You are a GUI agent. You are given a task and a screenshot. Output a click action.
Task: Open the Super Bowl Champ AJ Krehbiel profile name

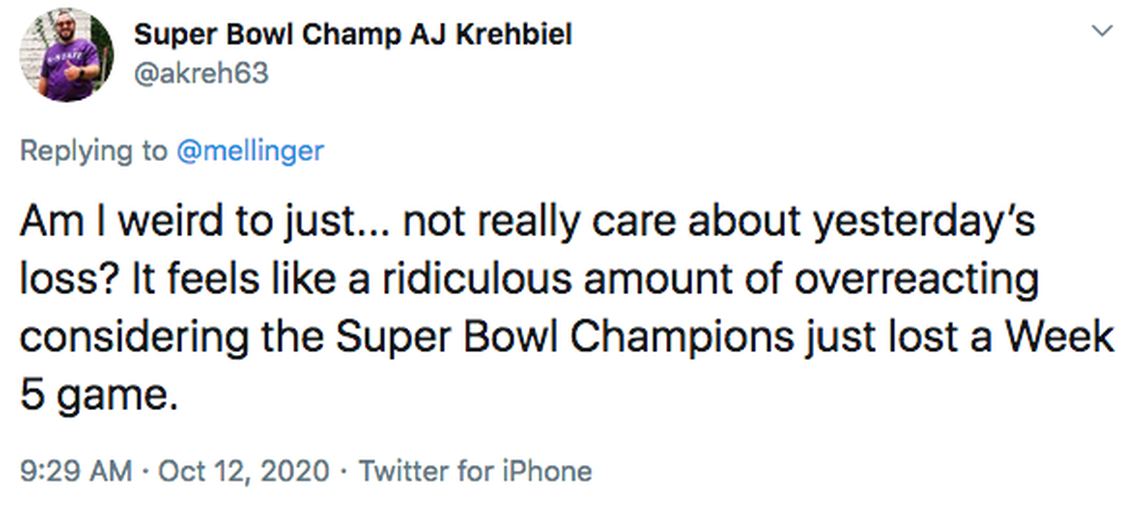click(x=353, y=34)
